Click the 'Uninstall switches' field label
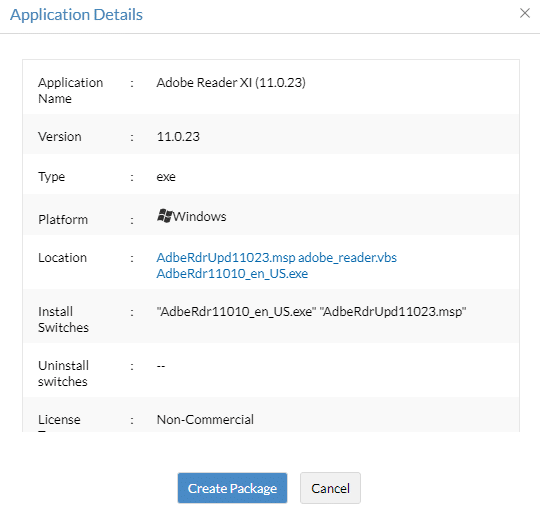Image resolution: width=540 pixels, height=523 pixels. click(63, 374)
